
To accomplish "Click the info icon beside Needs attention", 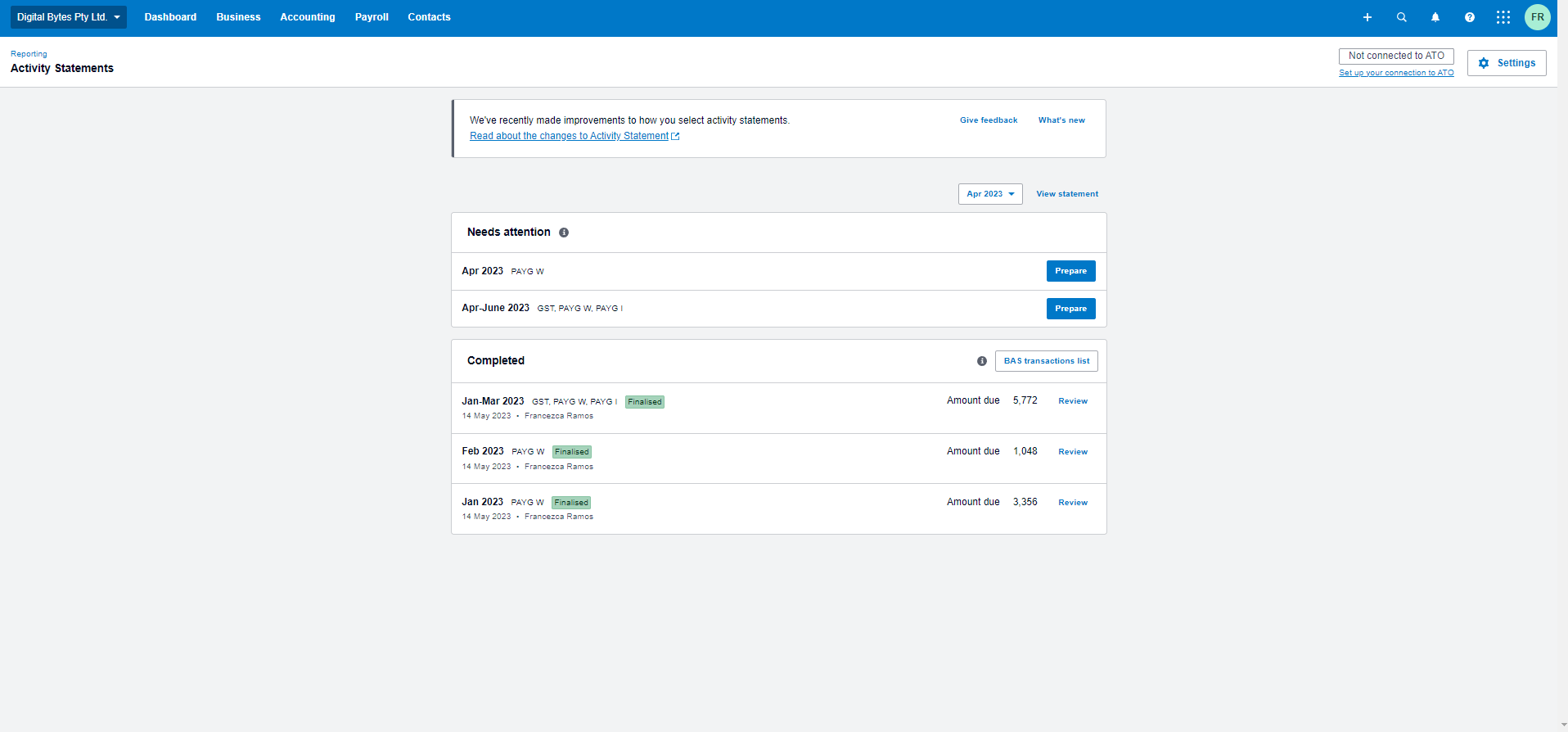I will 564,233.
